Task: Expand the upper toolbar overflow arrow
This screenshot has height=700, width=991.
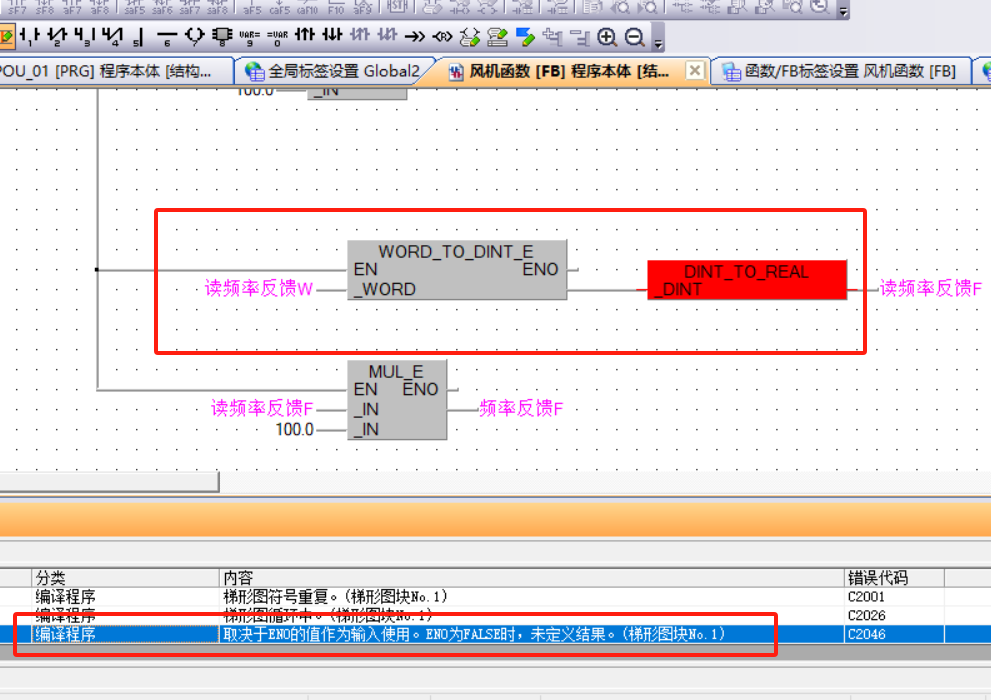Action: (843, 12)
